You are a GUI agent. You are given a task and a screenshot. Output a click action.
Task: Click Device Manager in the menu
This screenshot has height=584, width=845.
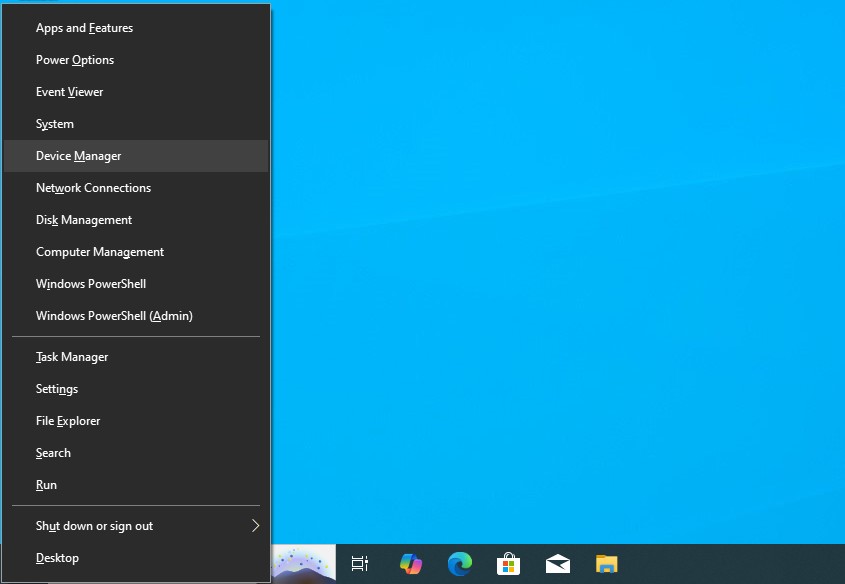(x=136, y=156)
